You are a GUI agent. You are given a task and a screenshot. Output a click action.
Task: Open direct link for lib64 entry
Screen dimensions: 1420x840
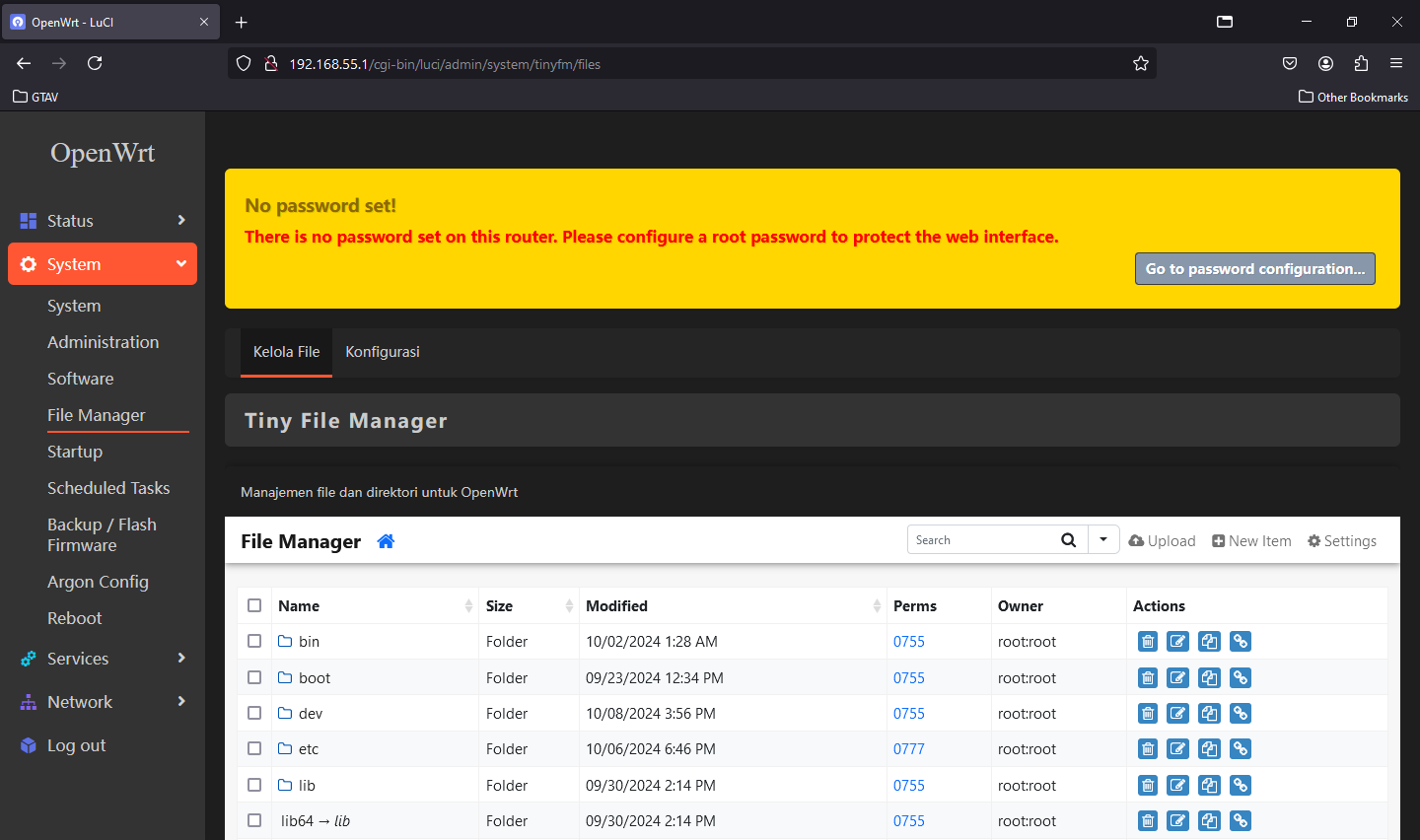click(x=1241, y=821)
